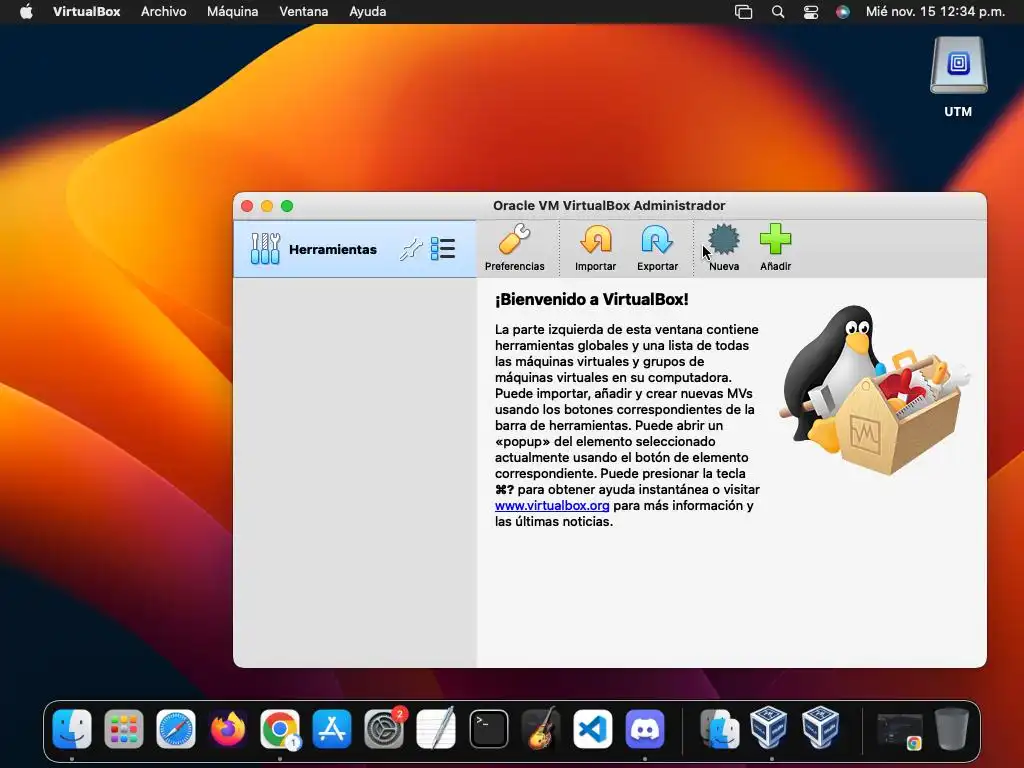Open Visual Studio Code from Dock
1024x768 pixels.
pos(592,729)
